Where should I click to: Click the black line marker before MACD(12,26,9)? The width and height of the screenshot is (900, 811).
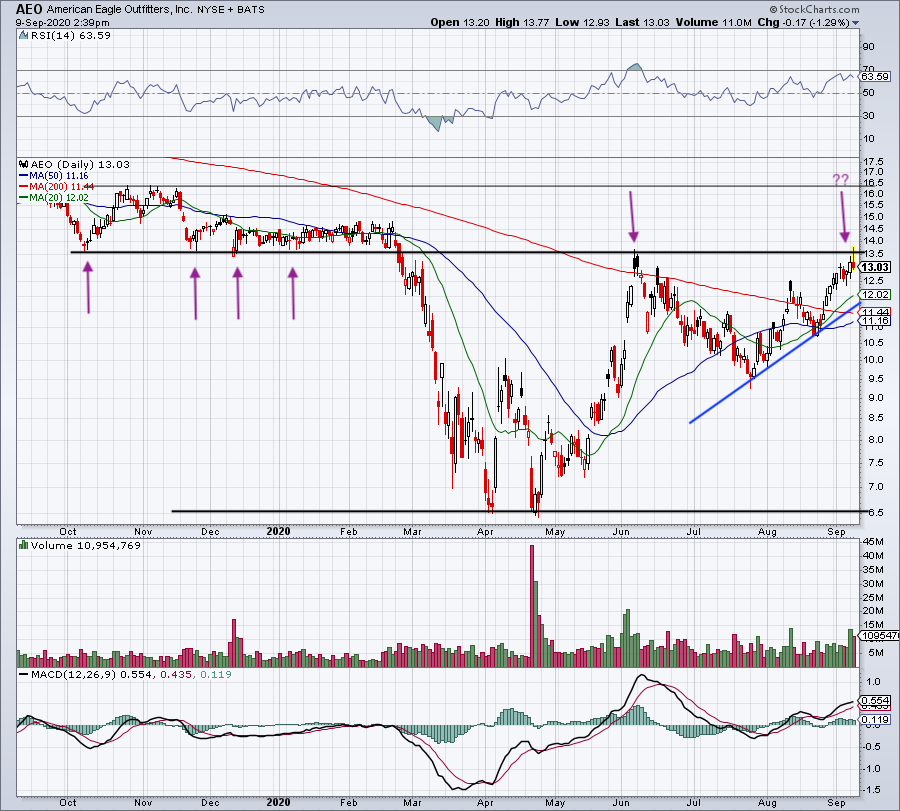[24, 674]
